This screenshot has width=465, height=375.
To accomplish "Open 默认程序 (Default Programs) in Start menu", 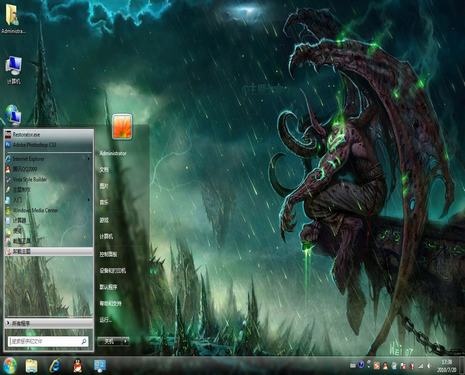I will 108,287.
